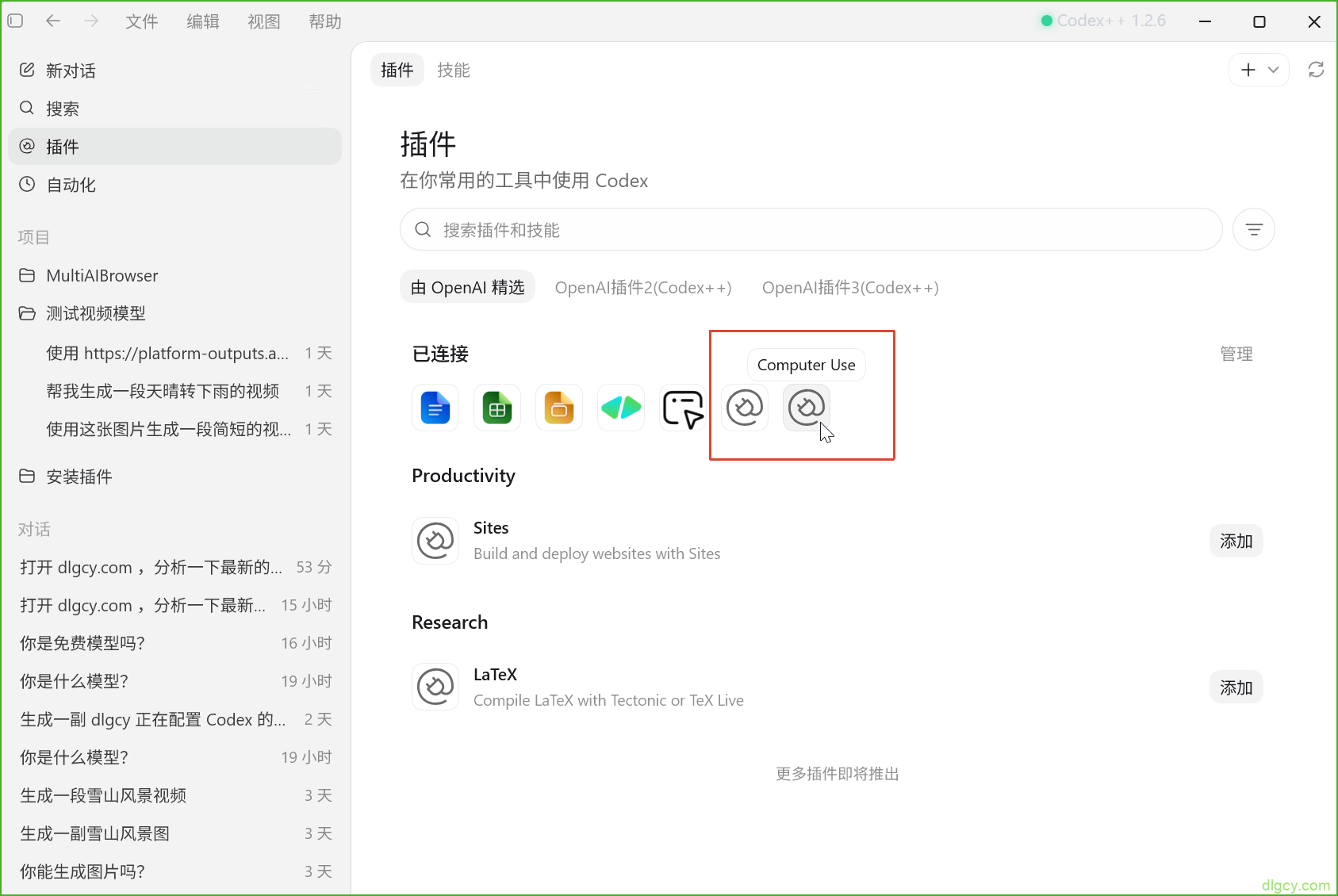The width and height of the screenshot is (1338, 896).
Task: Expand the dropdown arrow beside plus
Action: [x=1274, y=70]
